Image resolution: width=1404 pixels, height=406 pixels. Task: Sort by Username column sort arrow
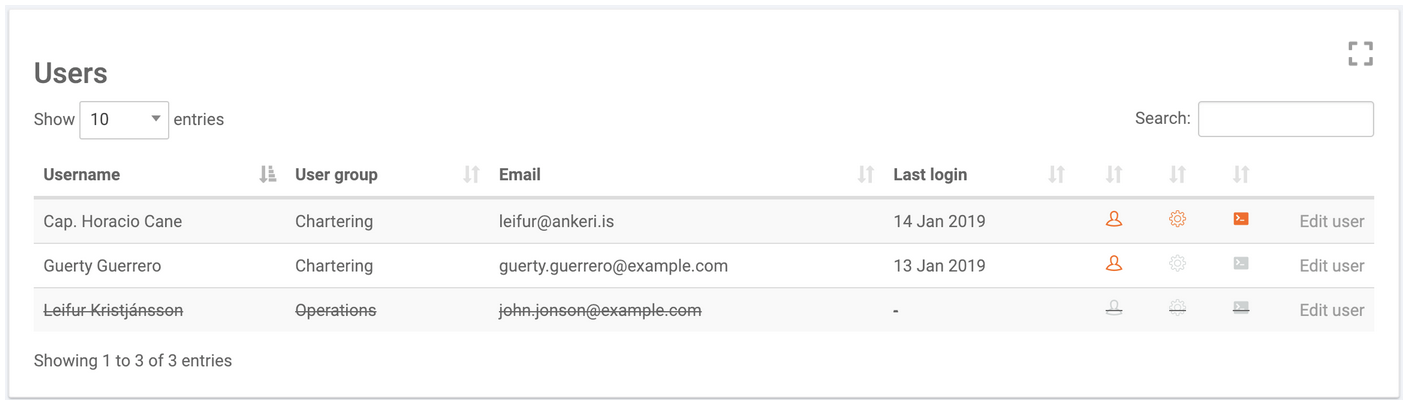point(267,174)
